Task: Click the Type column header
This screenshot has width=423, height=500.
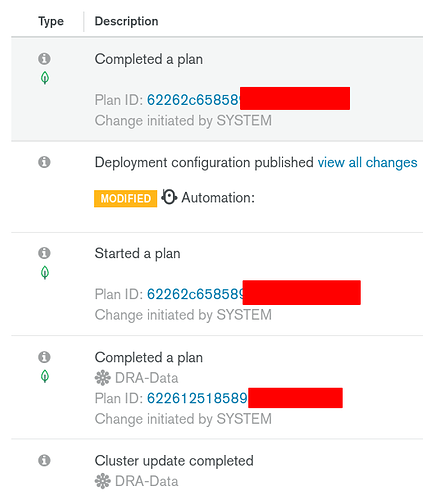Action: coord(51,21)
